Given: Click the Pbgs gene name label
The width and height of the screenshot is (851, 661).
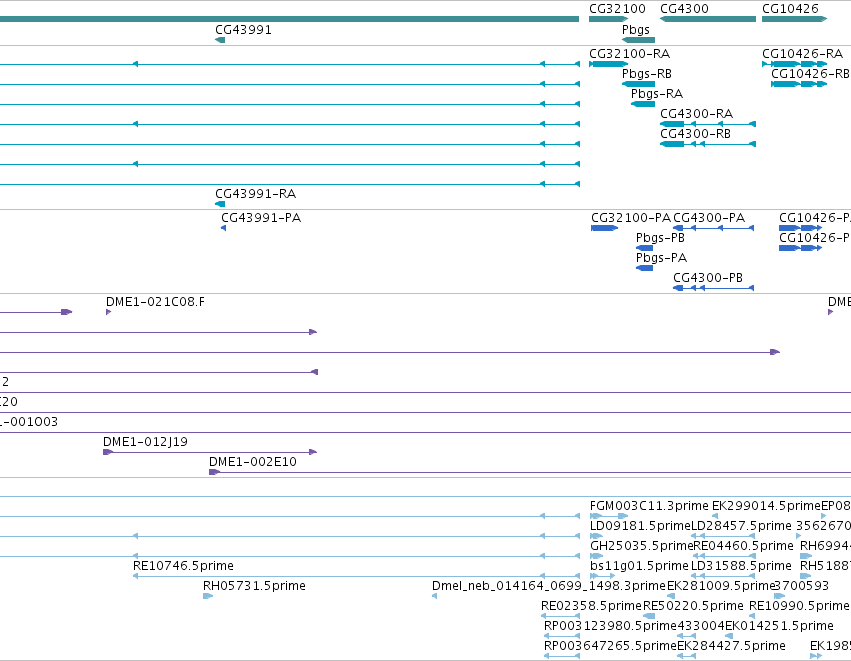Looking at the screenshot, I should (636, 30).
